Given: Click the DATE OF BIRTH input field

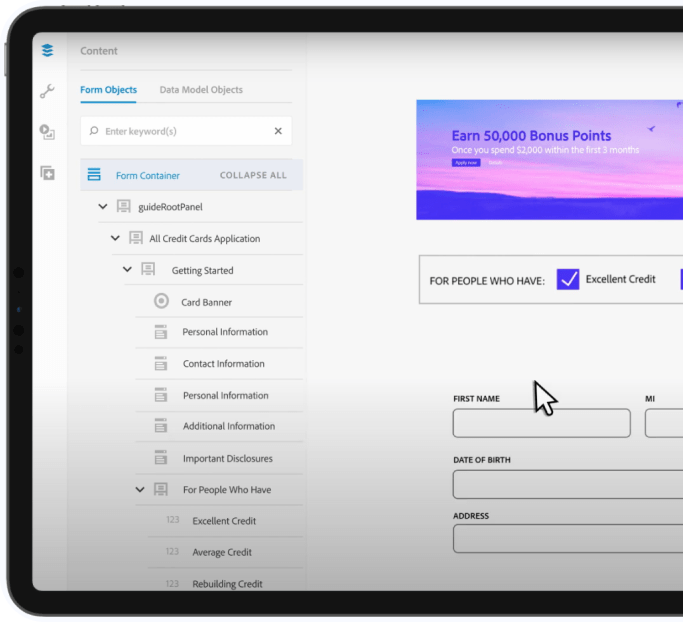Looking at the screenshot, I should (x=568, y=484).
